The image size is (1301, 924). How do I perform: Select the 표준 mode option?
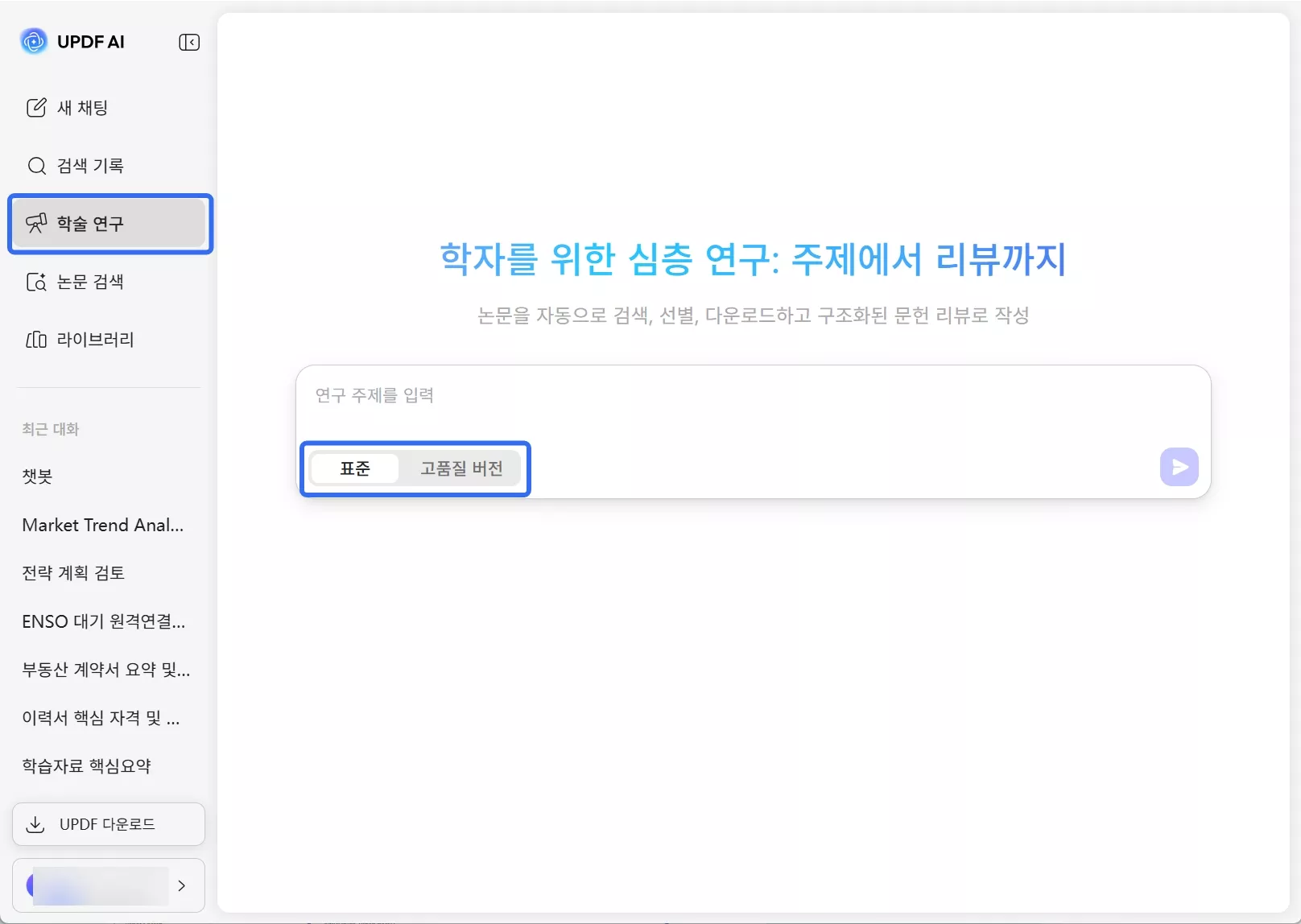pyautogui.click(x=355, y=468)
